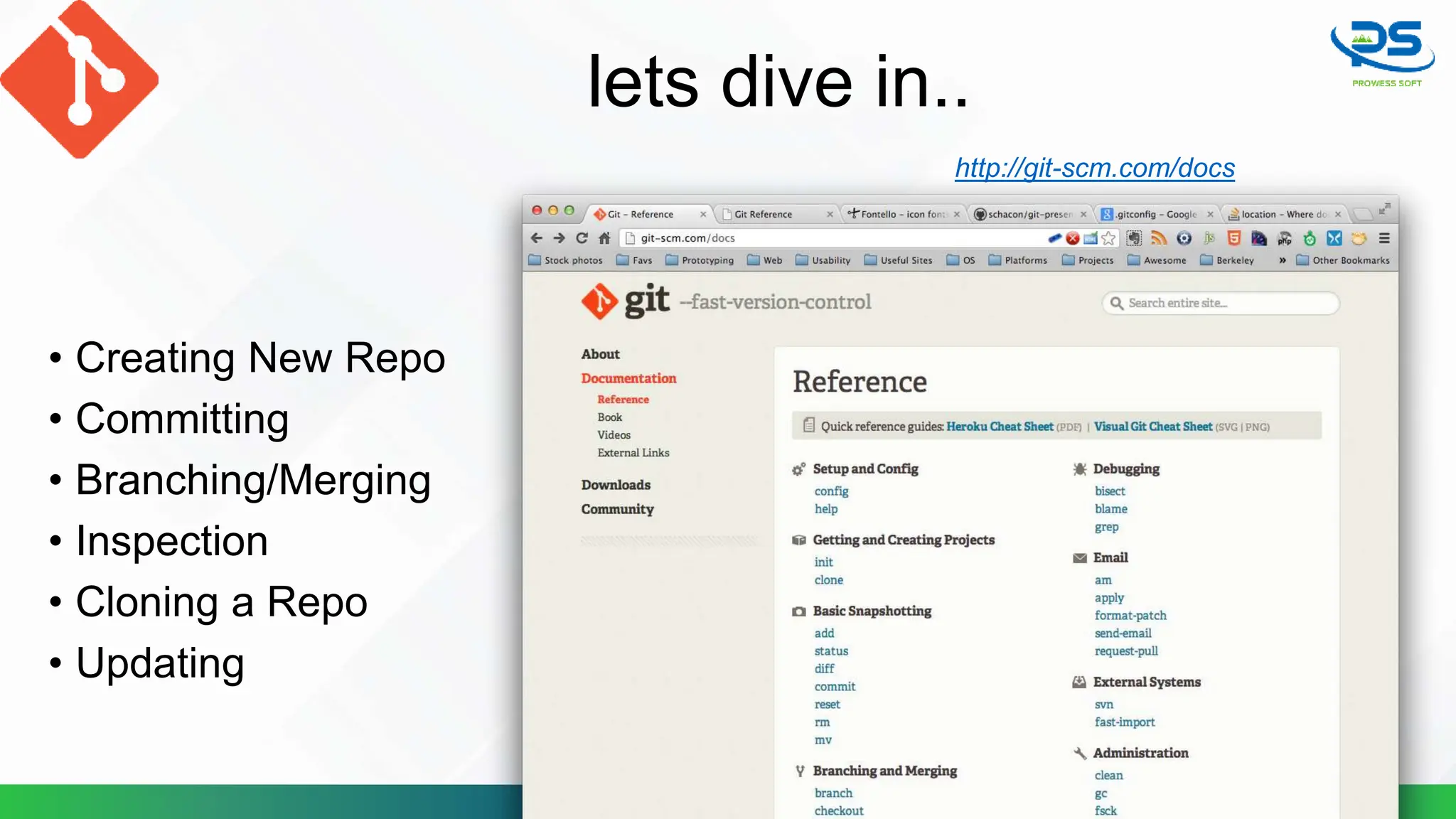The height and width of the screenshot is (819, 1456).
Task: Open the status command reference
Action: click(831, 651)
